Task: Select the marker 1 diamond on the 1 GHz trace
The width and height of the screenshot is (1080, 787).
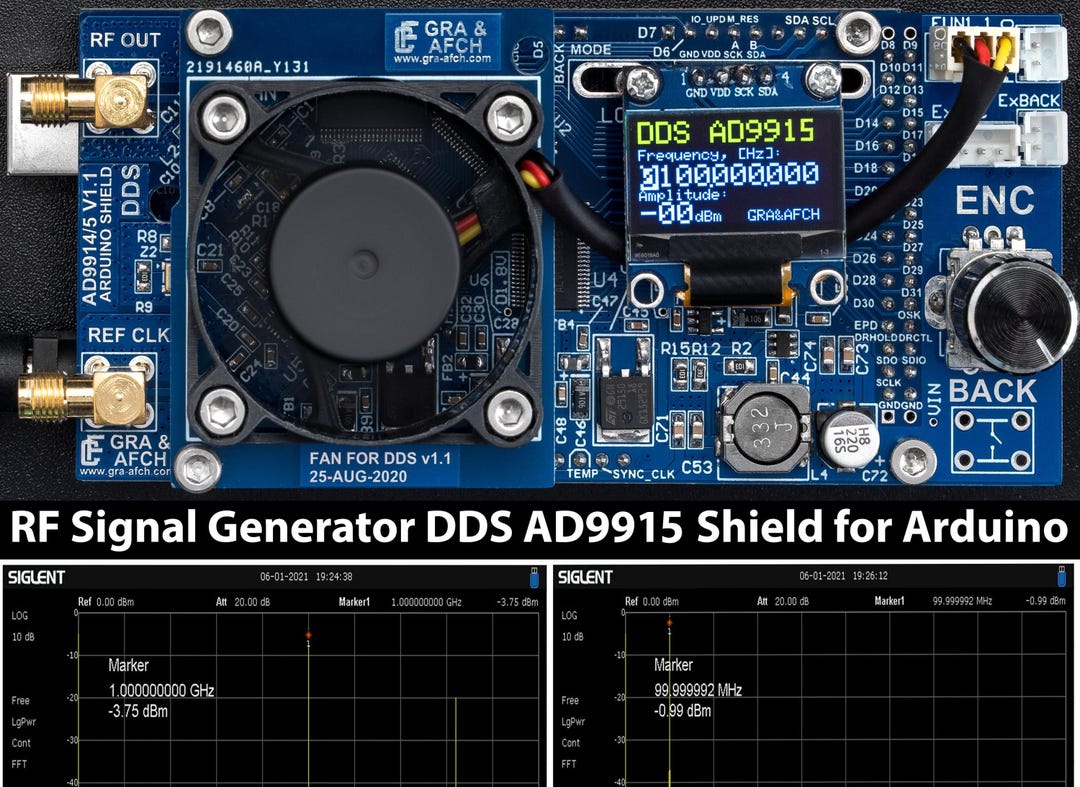Action: click(309, 635)
